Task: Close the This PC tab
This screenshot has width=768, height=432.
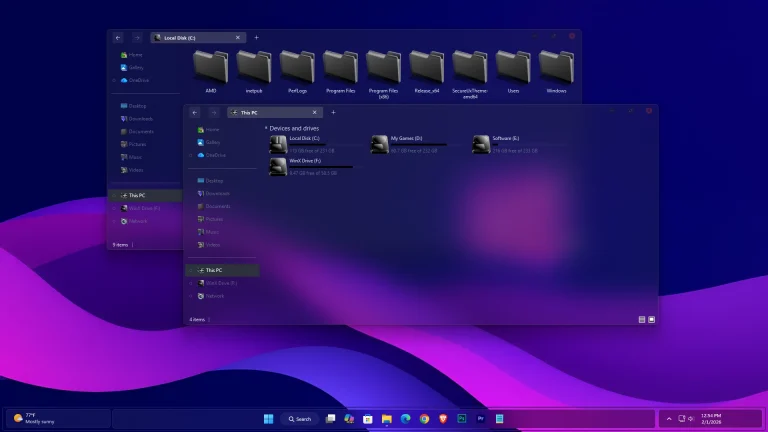Action: click(314, 113)
